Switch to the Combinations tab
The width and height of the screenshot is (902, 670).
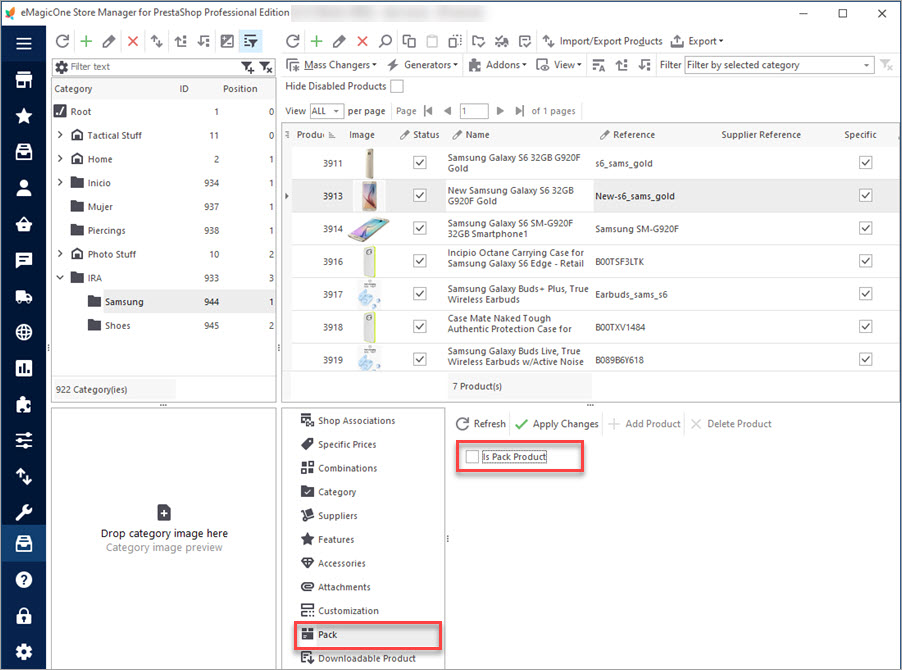(339, 468)
